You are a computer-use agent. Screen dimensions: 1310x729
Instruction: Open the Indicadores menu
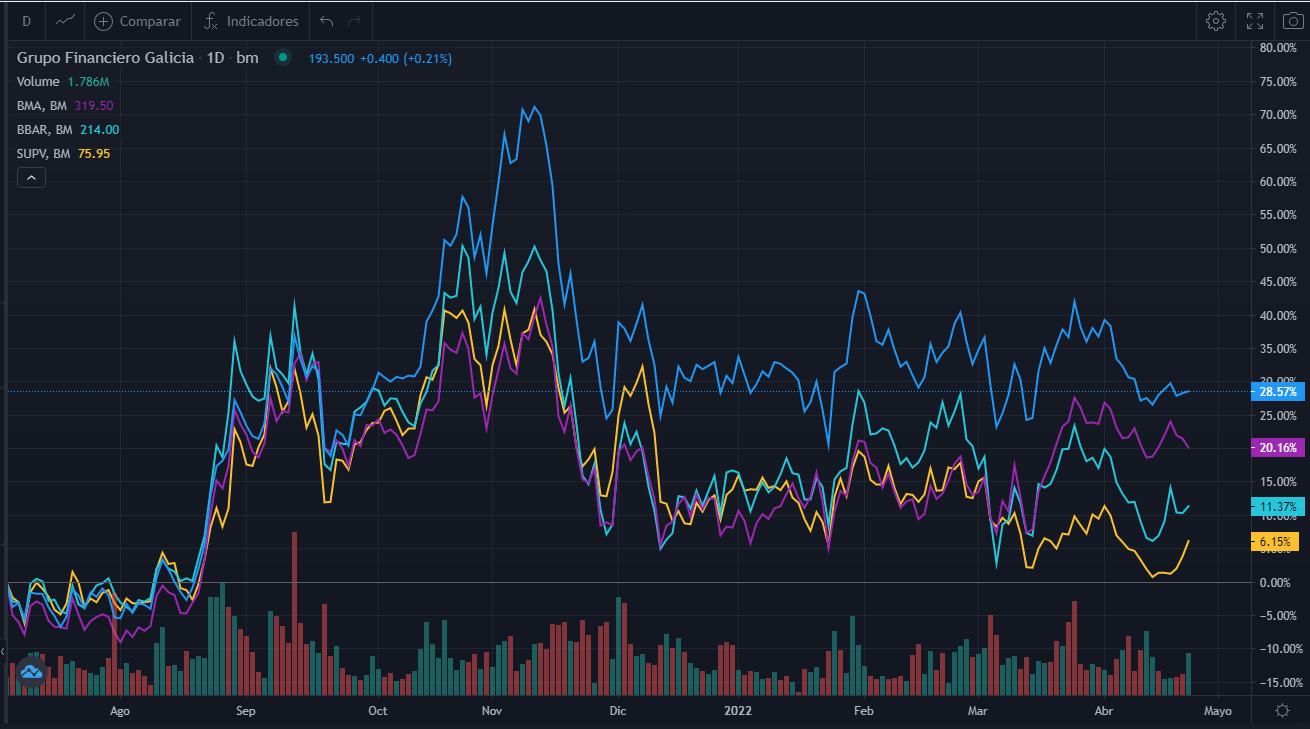251,21
